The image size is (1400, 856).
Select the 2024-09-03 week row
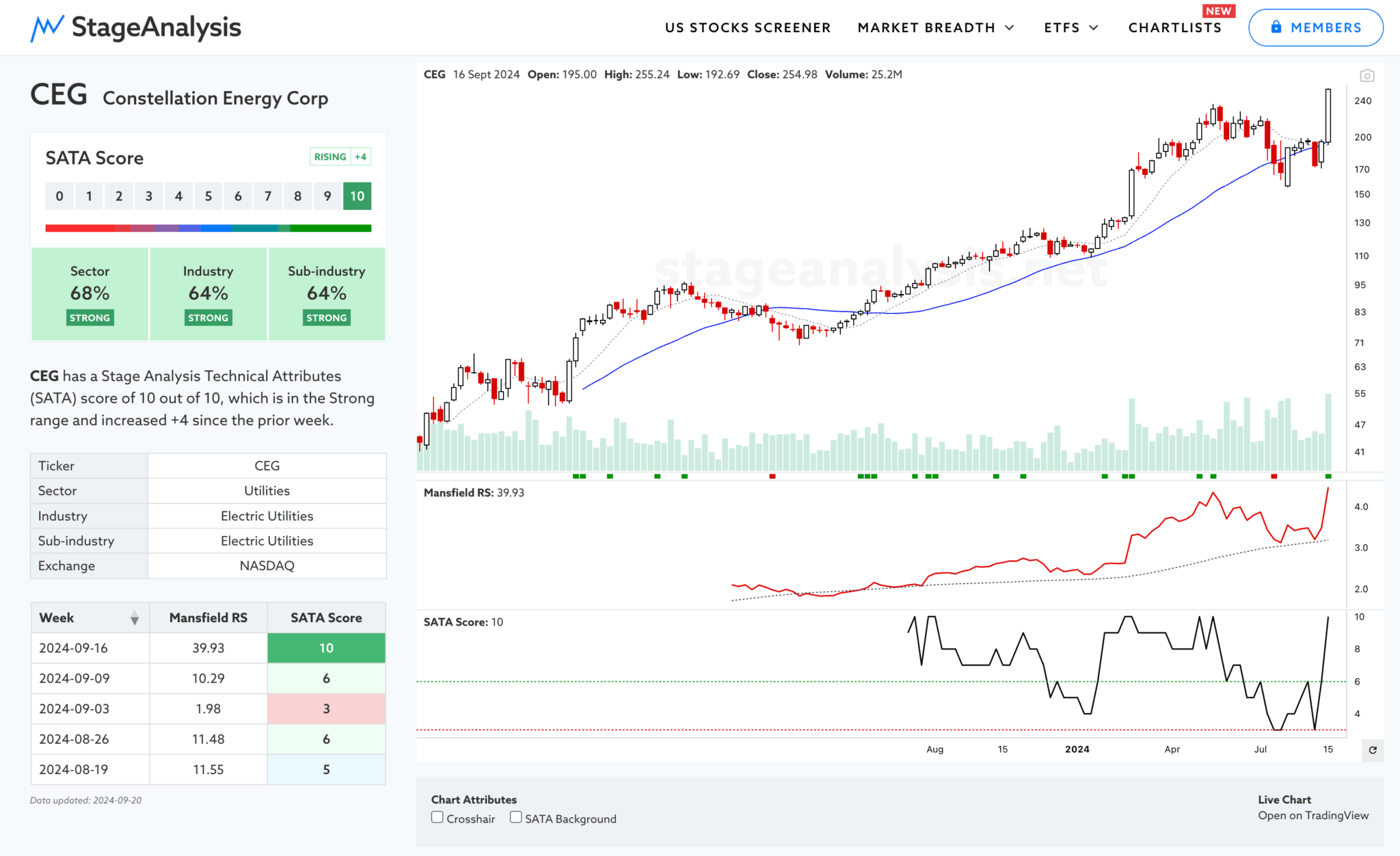click(x=208, y=709)
